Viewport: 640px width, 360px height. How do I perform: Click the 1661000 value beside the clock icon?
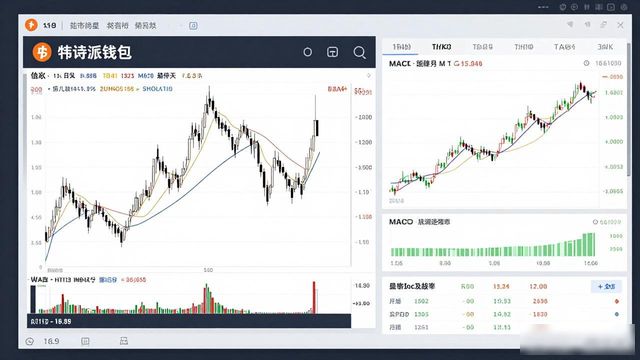pos(608,63)
